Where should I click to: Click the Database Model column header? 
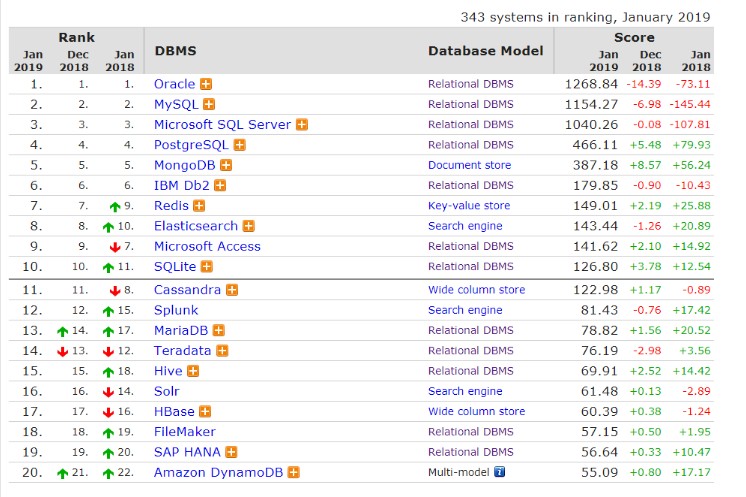(x=485, y=51)
